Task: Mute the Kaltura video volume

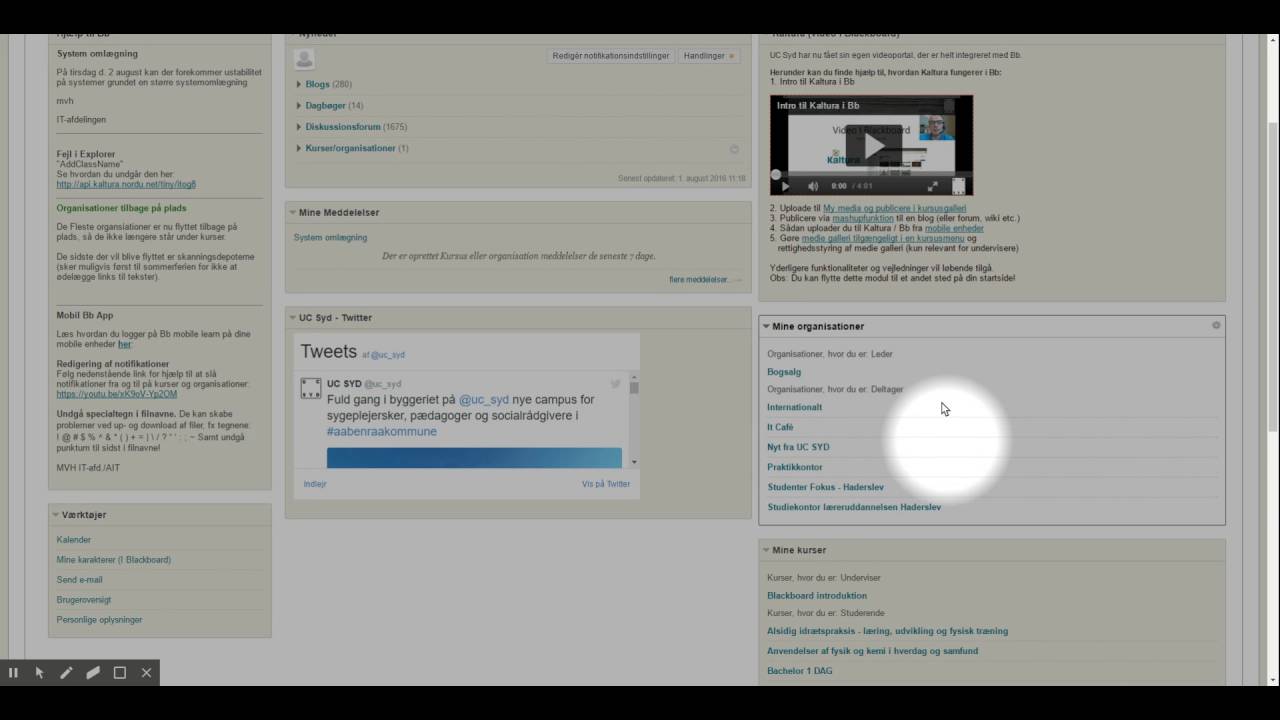Action: (812, 186)
